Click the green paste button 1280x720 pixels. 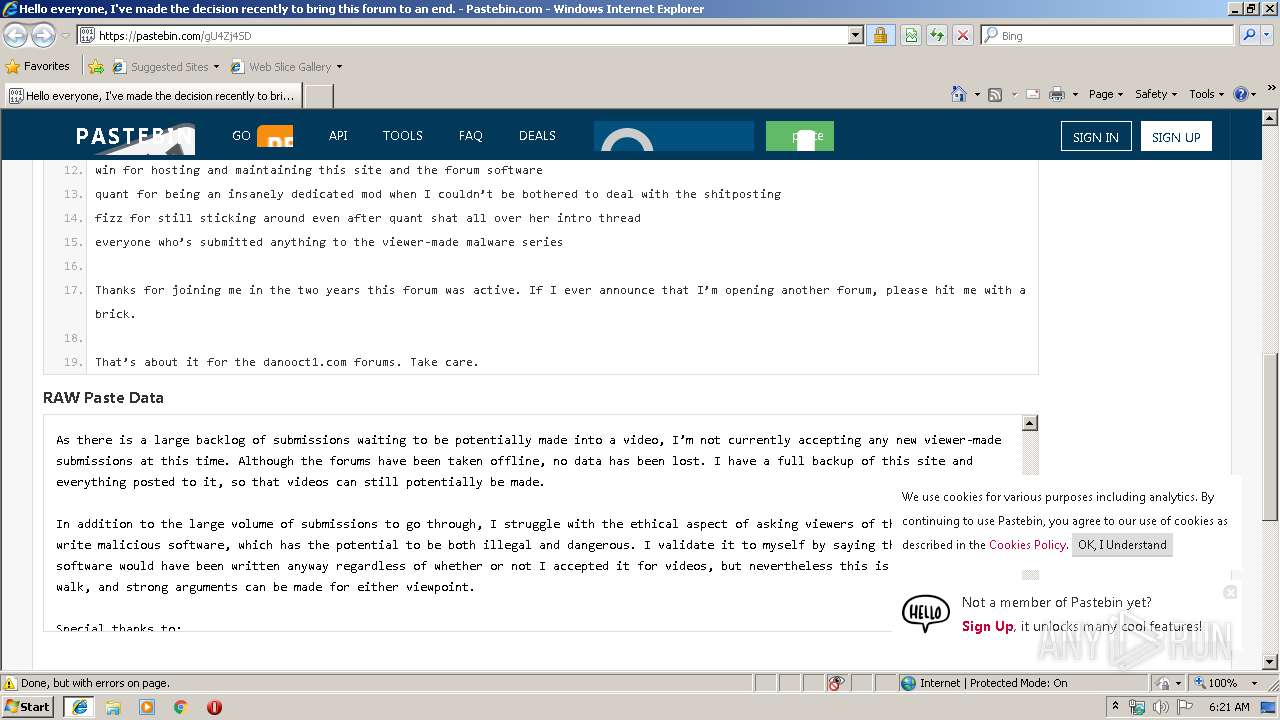click(x=800, y=136)
